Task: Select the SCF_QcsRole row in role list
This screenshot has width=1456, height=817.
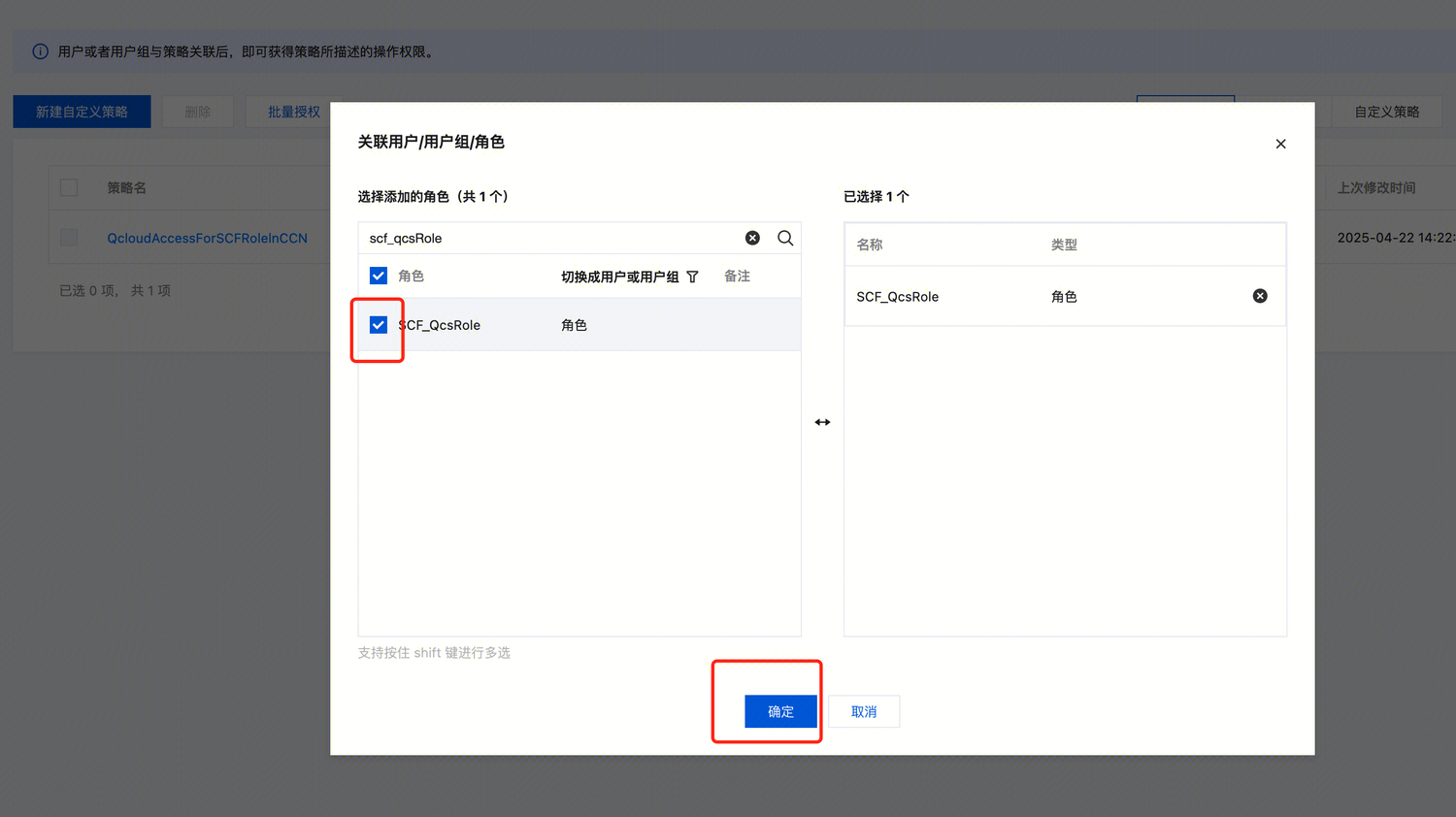Action: pos(579,324)
